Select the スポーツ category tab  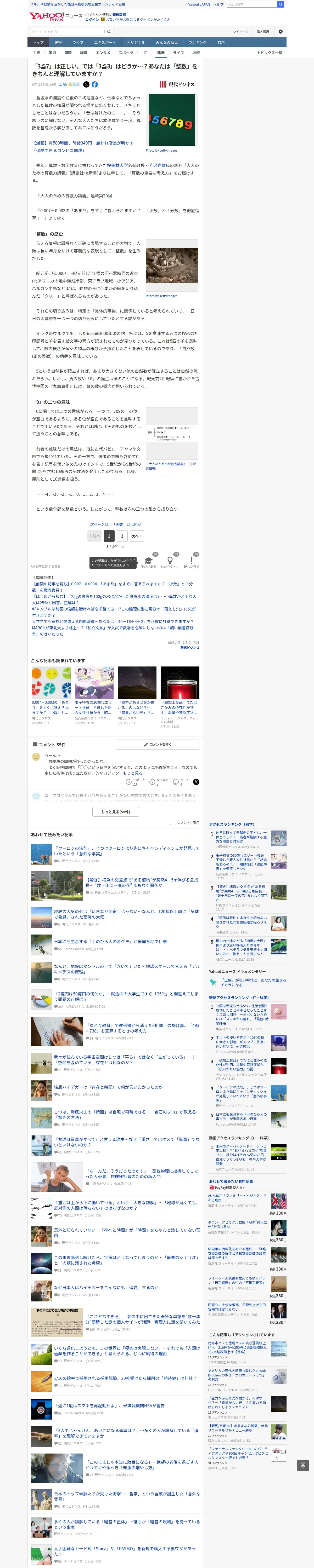point(126,53)
